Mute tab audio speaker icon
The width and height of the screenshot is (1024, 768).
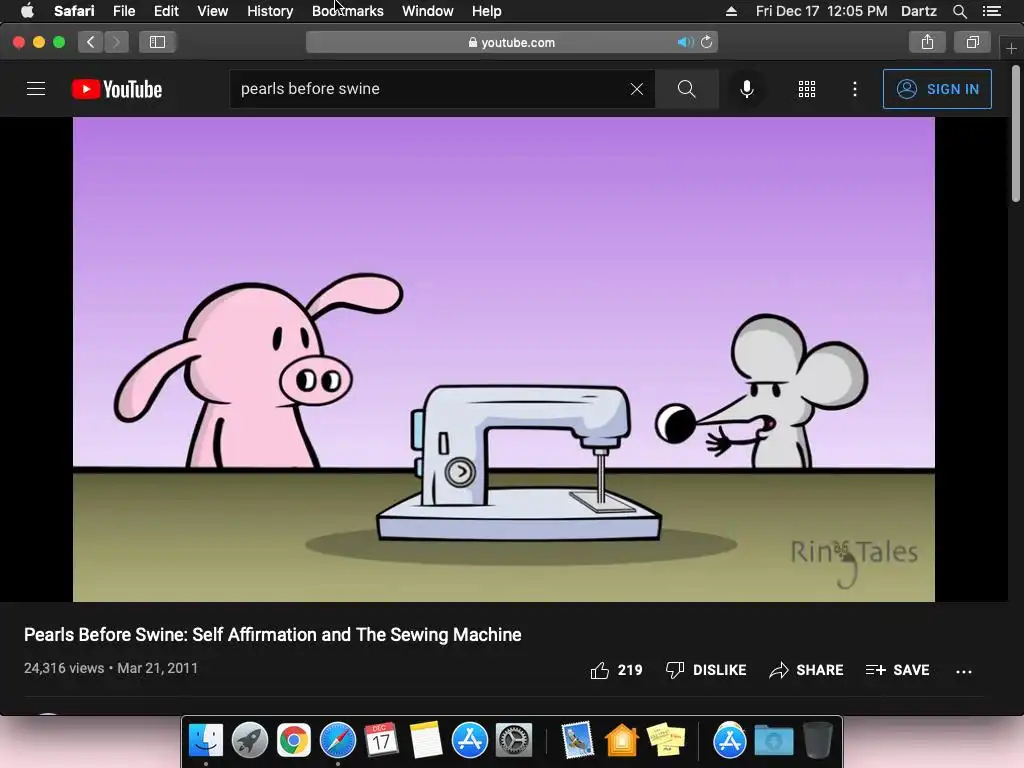pos(685,42)
